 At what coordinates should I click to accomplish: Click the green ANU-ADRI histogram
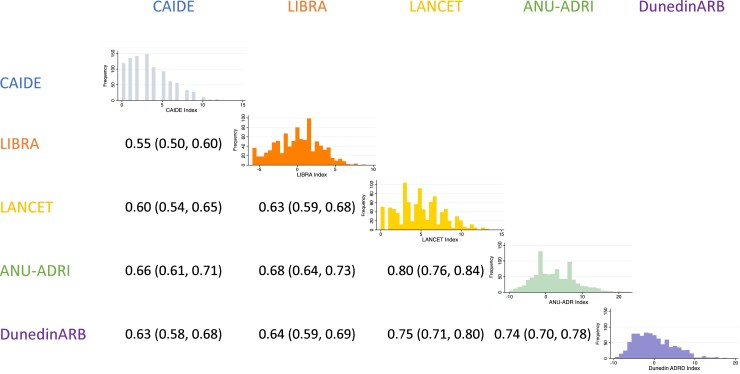[561, 273]
